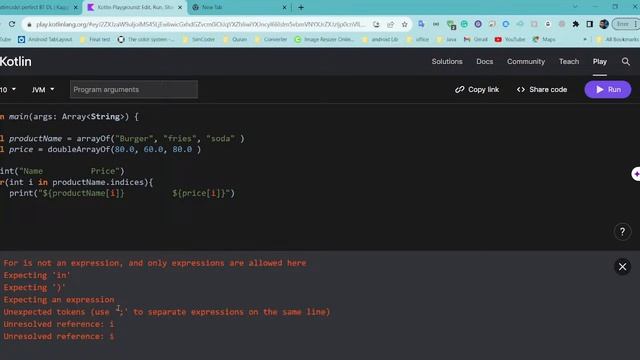This screenshot has height=360, width=640.
Task: Open the Solutions menu
Action: pos(447,62)
